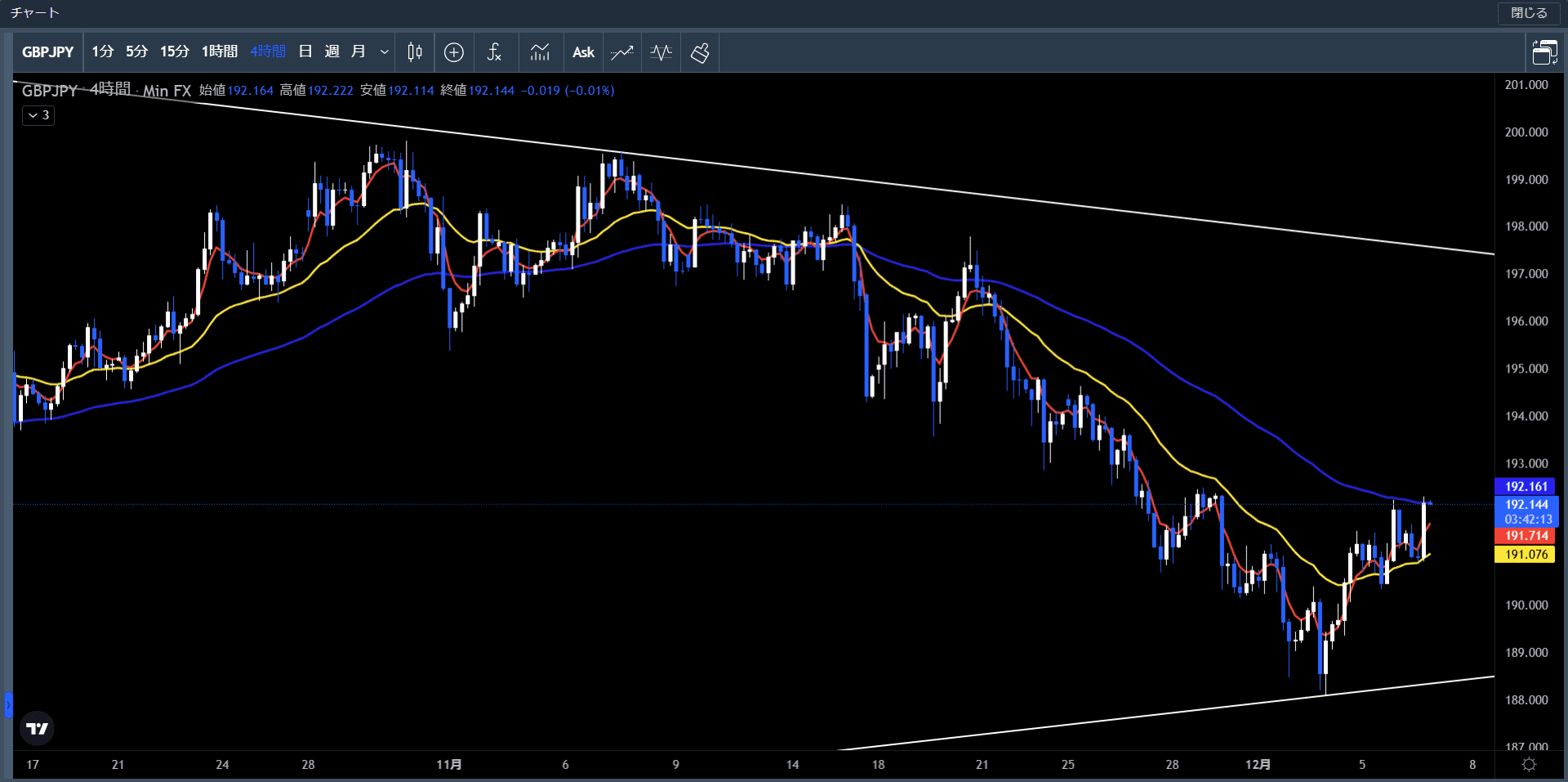
Task: Click the 安値192.114 value in legend
Action: [x=397, y=90]
